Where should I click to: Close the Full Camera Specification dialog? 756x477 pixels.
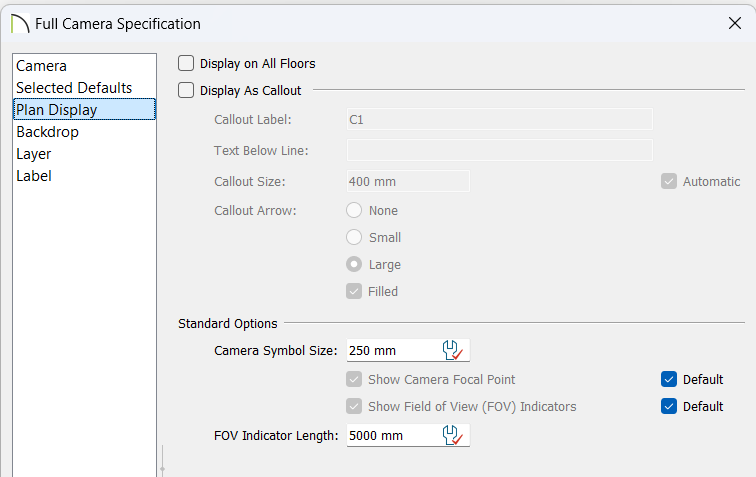[x=735, y=23]
